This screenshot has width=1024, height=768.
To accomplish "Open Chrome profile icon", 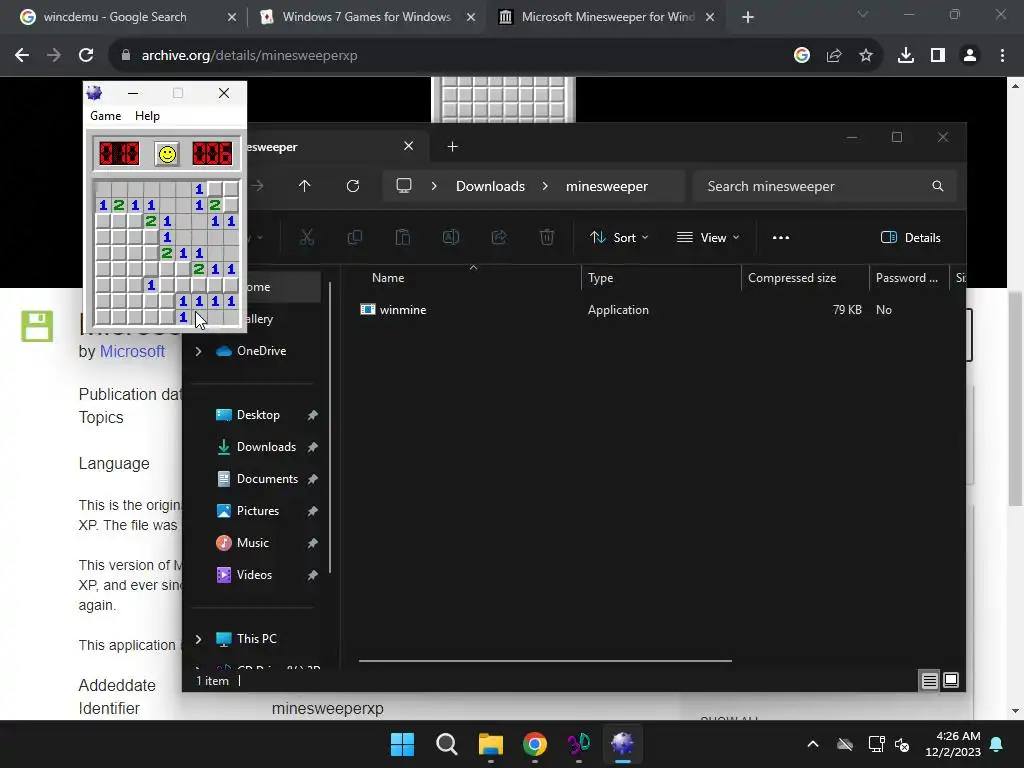I will (x=970, y=56).
